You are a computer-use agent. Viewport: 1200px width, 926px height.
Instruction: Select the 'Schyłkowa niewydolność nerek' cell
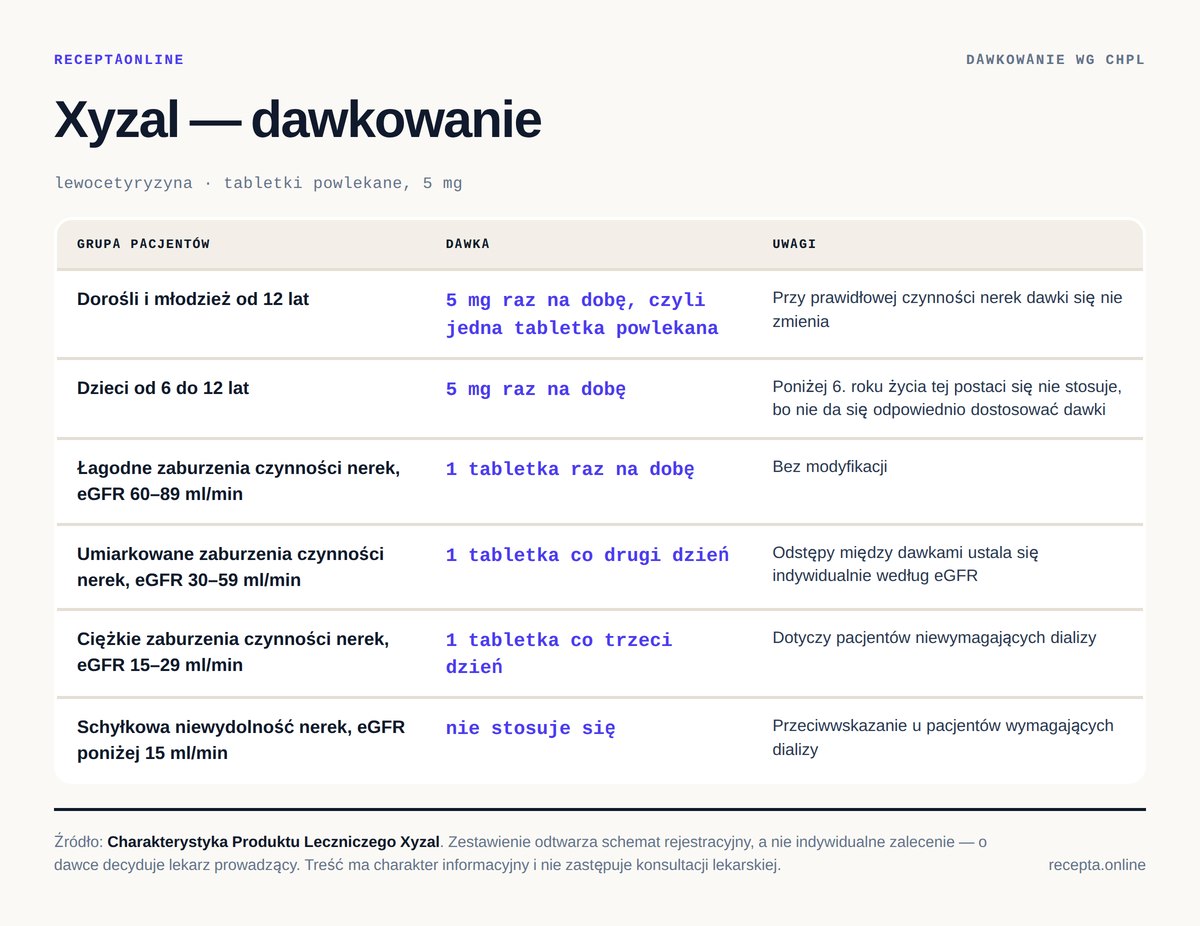point(241,740)
